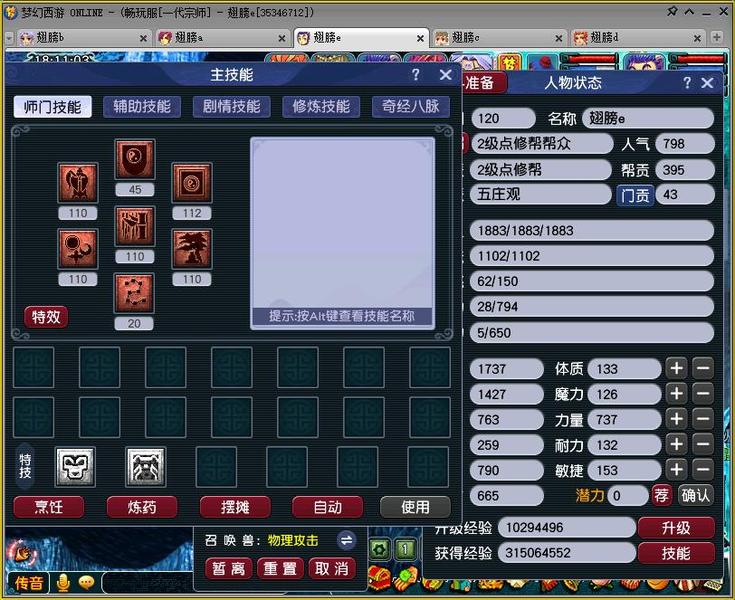735x600 pixels.
Task: Decrease 体质 with minus button
Action: pyautogui.click(x=703, y=368)
